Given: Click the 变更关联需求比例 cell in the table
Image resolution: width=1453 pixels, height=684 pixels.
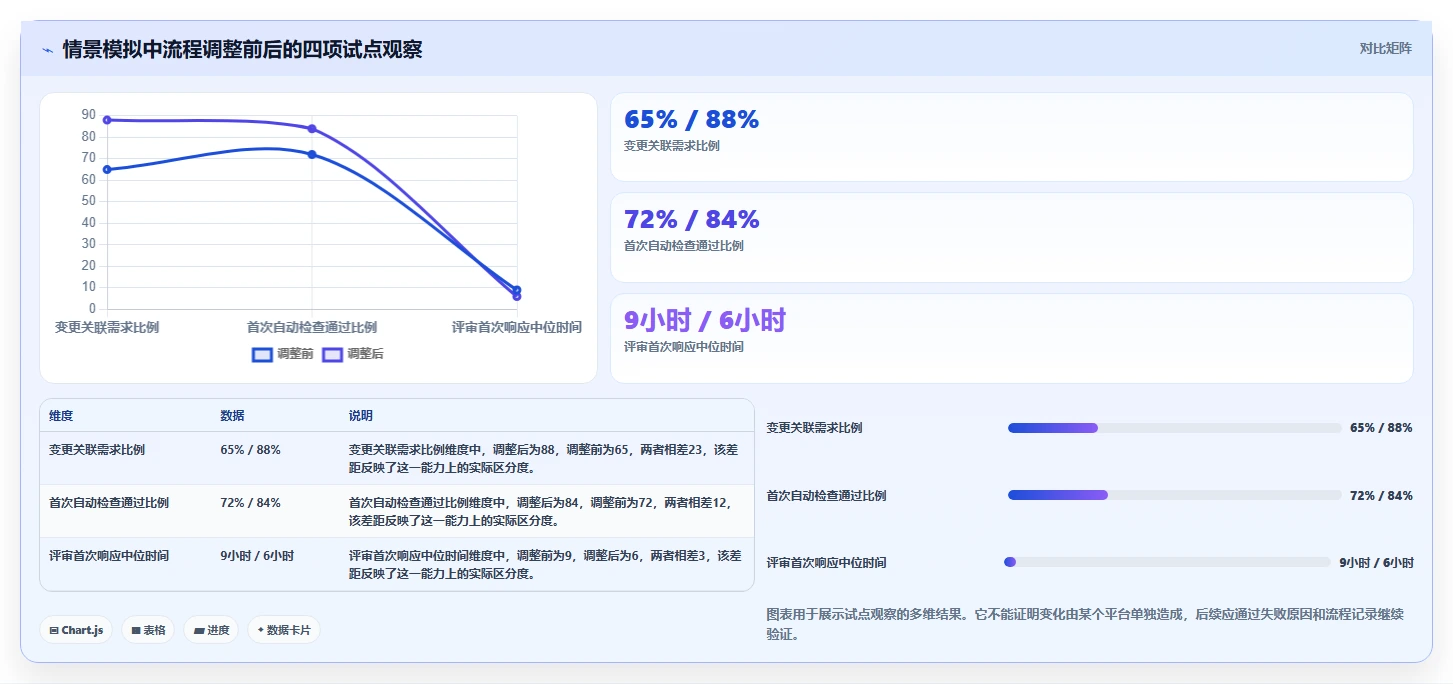Looking at the screenshot, I should tap(97, 450).
